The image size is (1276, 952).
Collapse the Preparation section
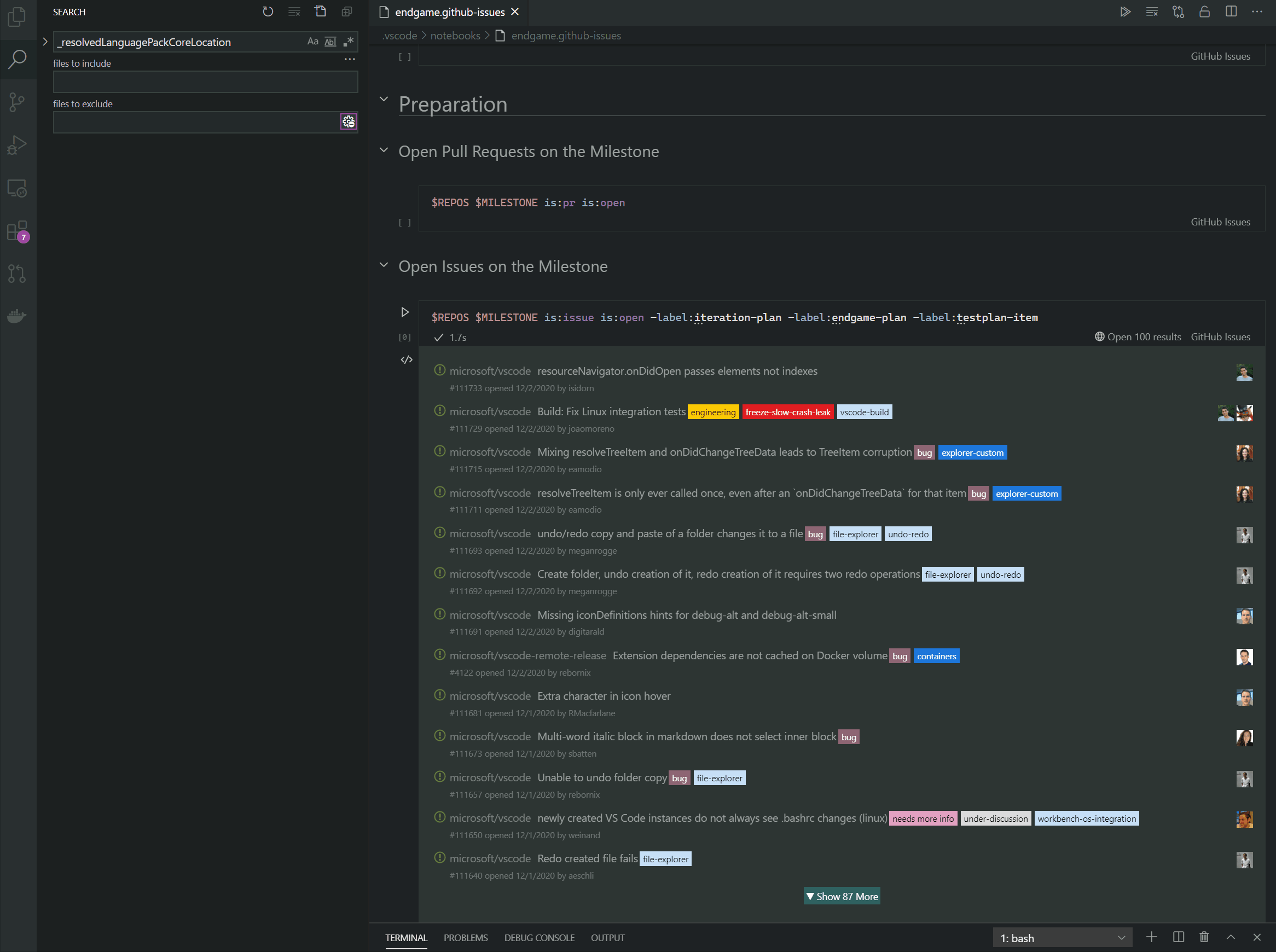pyautogui.click(x=384, y=99)
